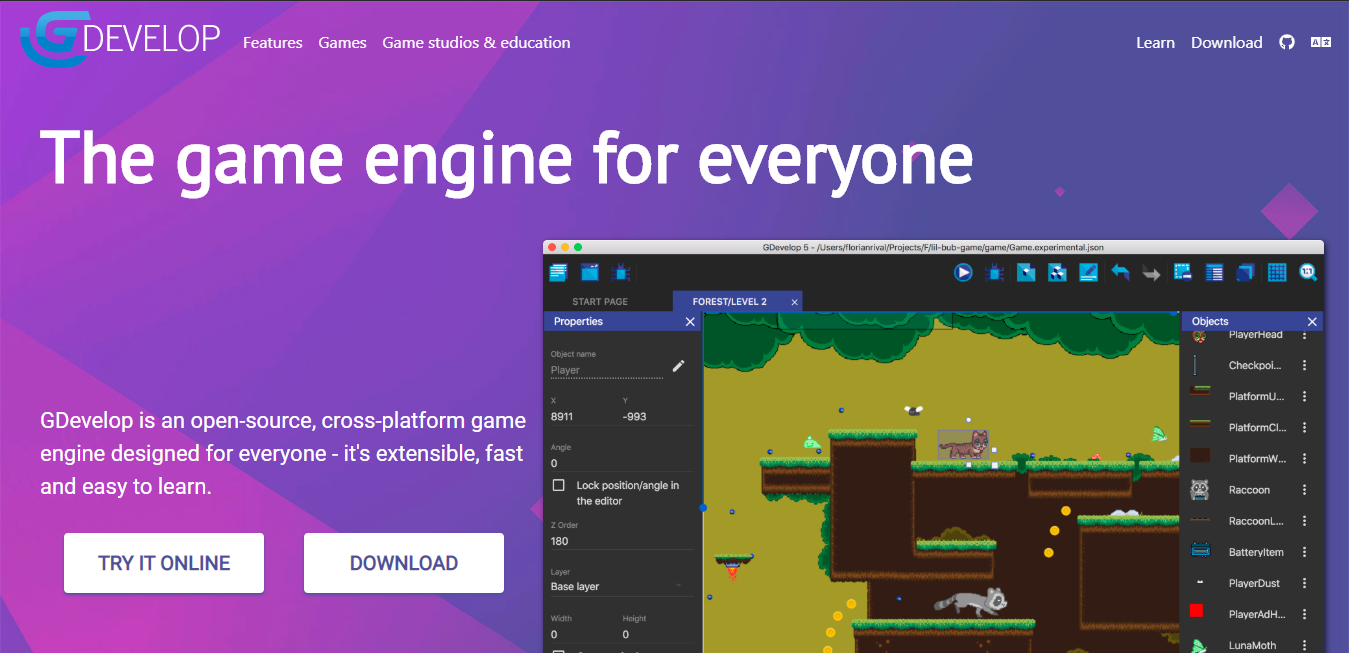Open the object groups toolbar icon
1349x653 pixels.
1057,271
